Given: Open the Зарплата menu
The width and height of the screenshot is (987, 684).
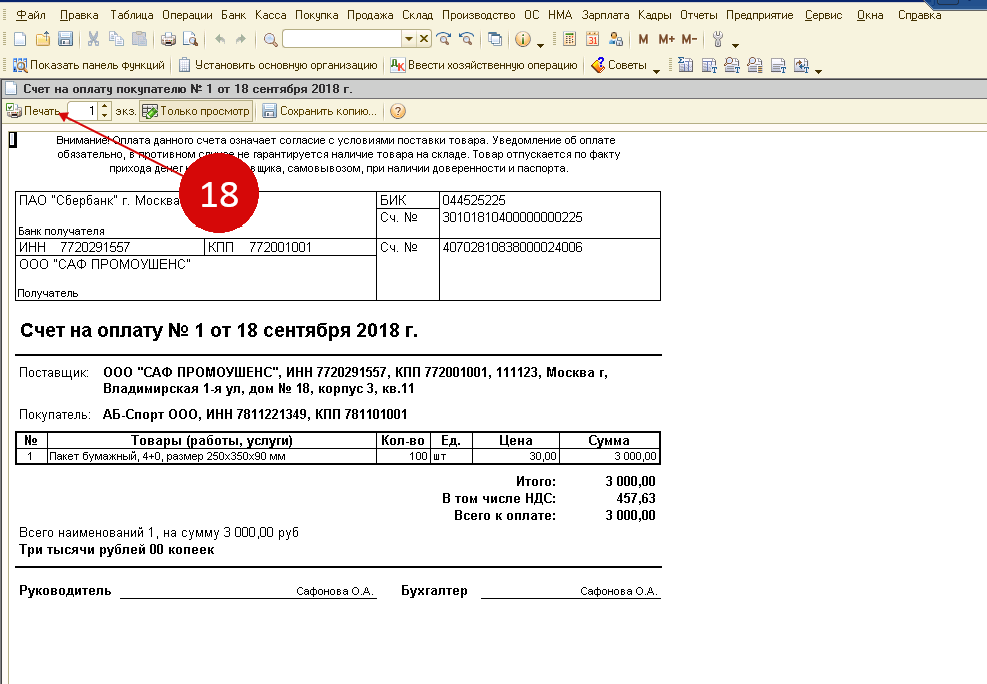Looking at the screenshot, I should pyautogui.click(x=605, y=14).
